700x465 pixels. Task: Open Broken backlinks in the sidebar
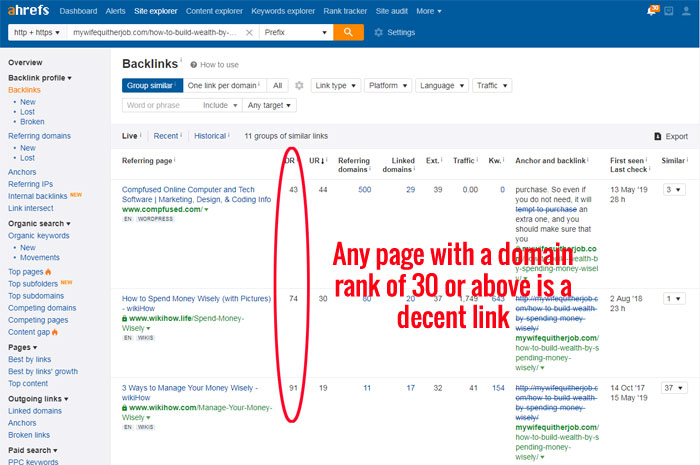[x=32, y=121]
